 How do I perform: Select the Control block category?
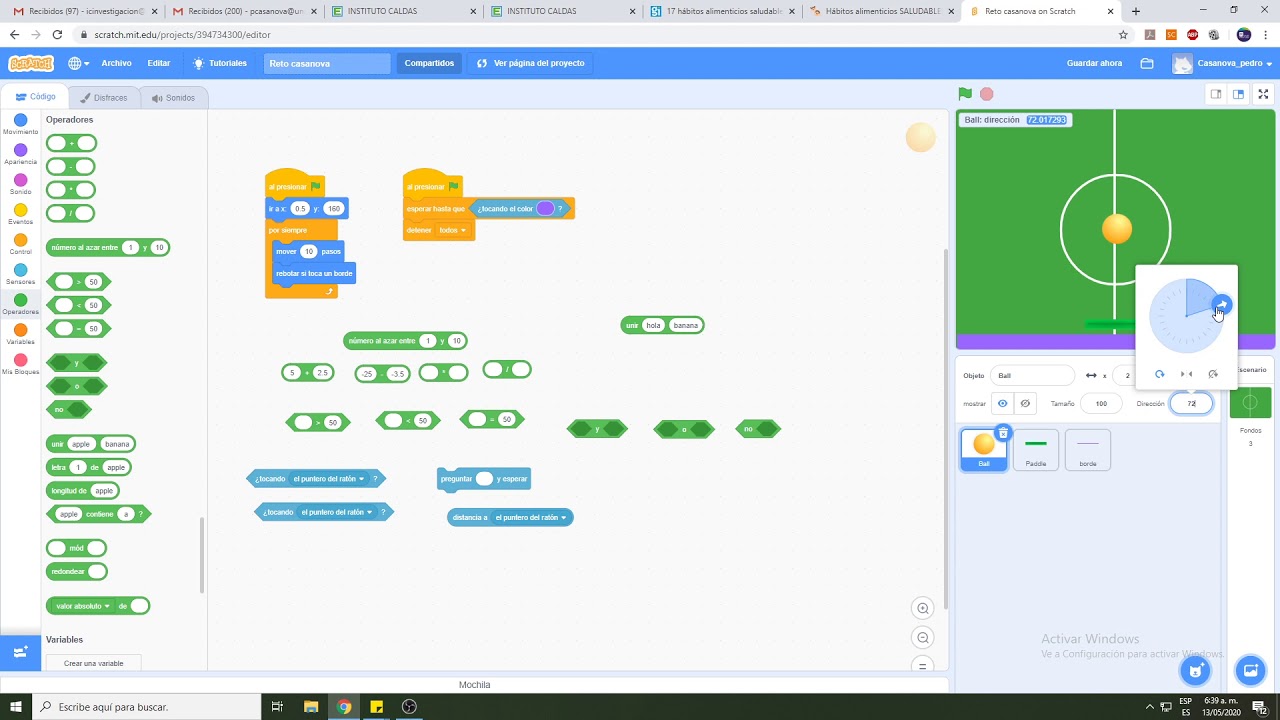pos(20,245)
